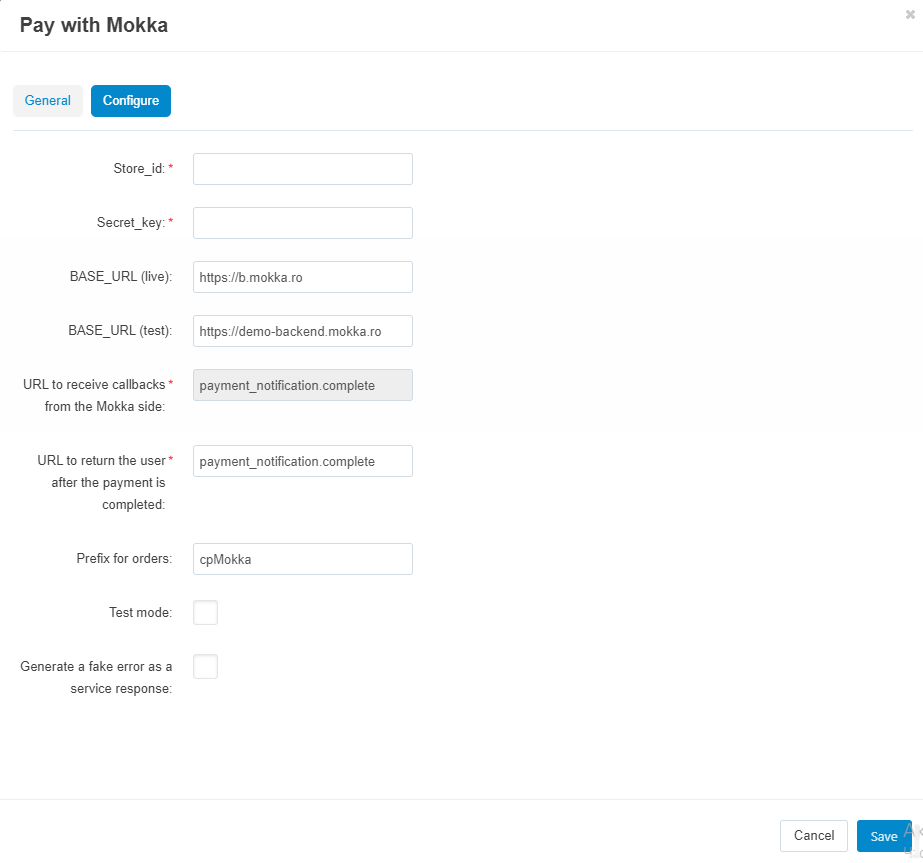Screen dimensions: 923x863
Task: Click the greyed-out callbacks URL field
Action: [302, 385]
